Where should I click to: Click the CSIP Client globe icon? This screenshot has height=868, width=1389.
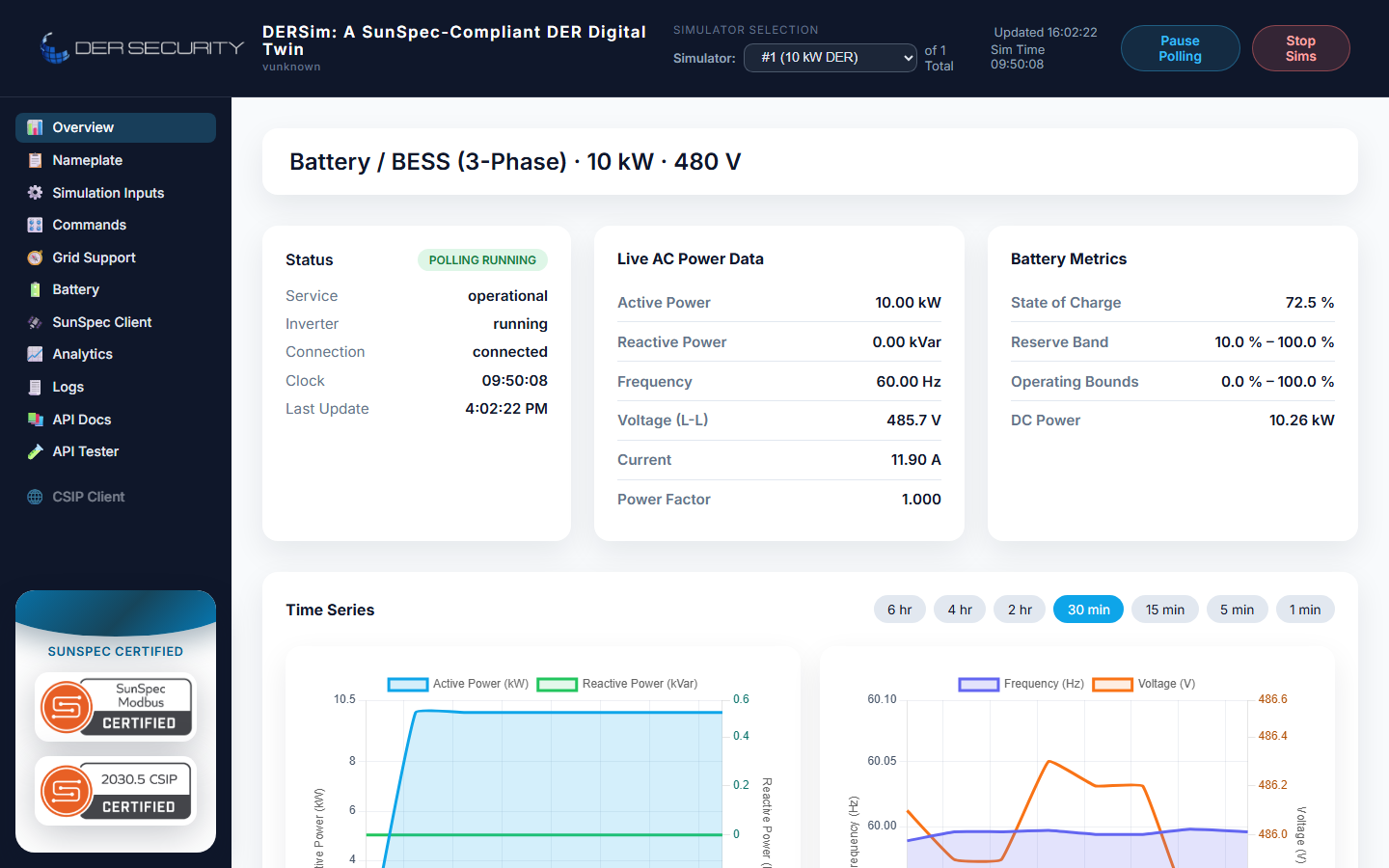35,497
